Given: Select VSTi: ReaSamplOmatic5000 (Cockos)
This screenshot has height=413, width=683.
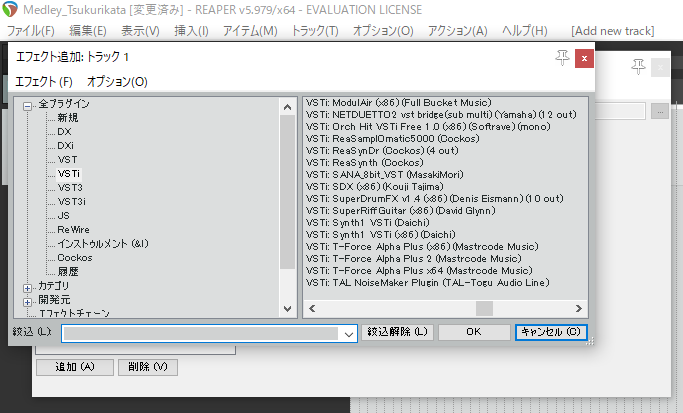Looking at the screenshot, I should click(x=392, y=139).
